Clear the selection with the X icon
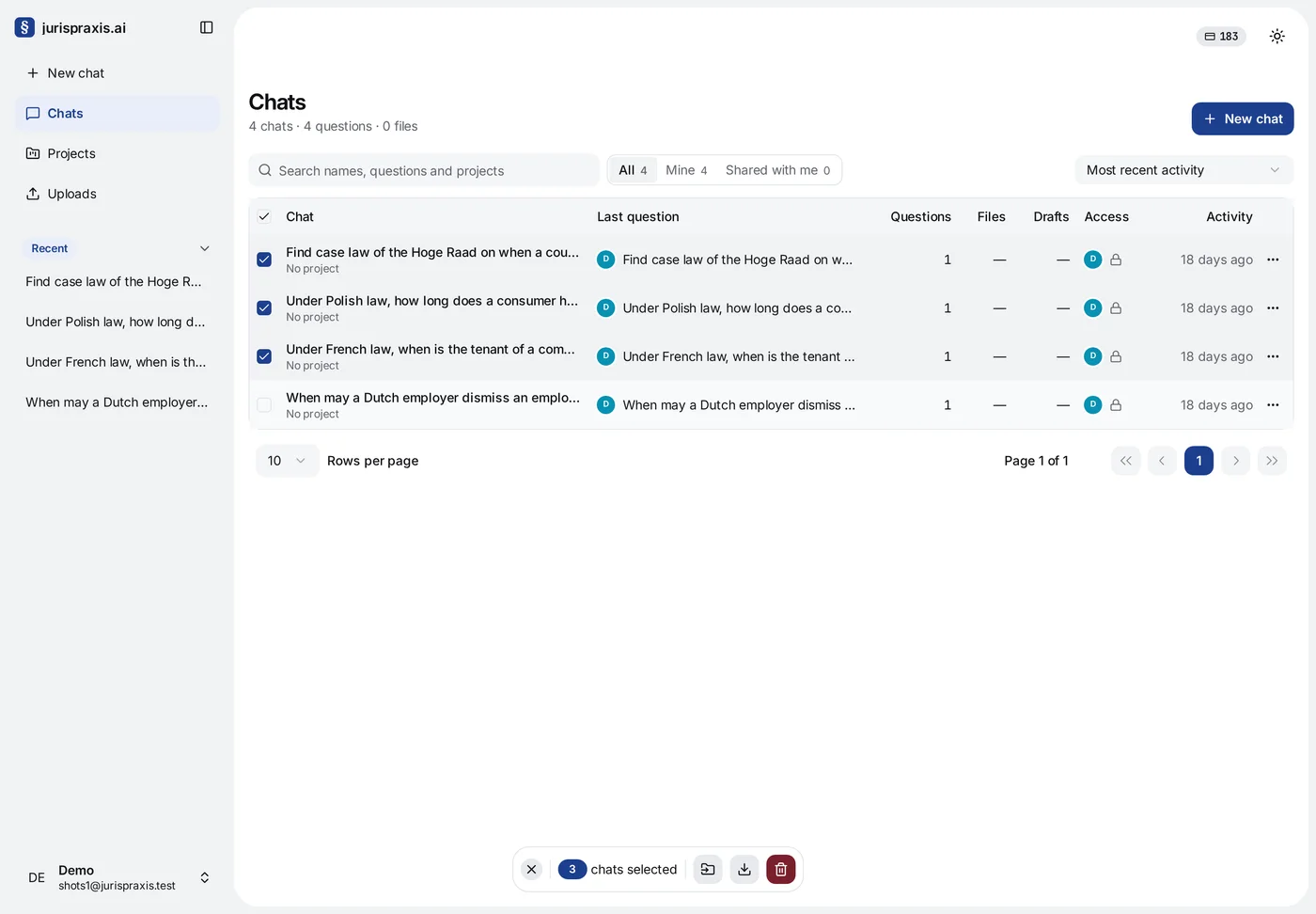Image resolution: width=1316 pixels, height=914 pixels. click(531, 870)
